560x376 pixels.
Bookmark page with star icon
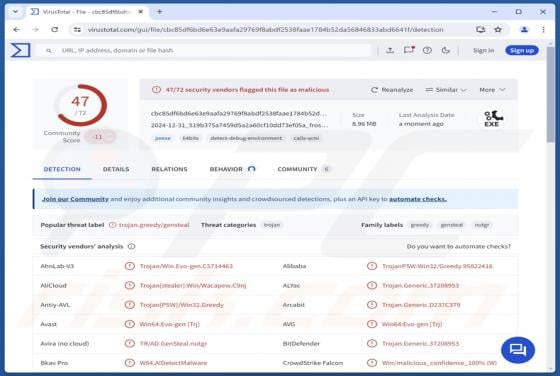pyautogui.click(x=498, y=30)
